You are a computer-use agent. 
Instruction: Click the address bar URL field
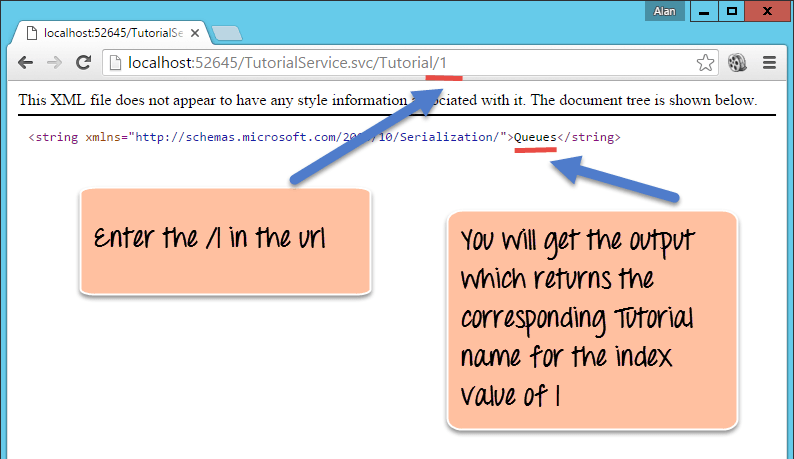click(400, 63)
